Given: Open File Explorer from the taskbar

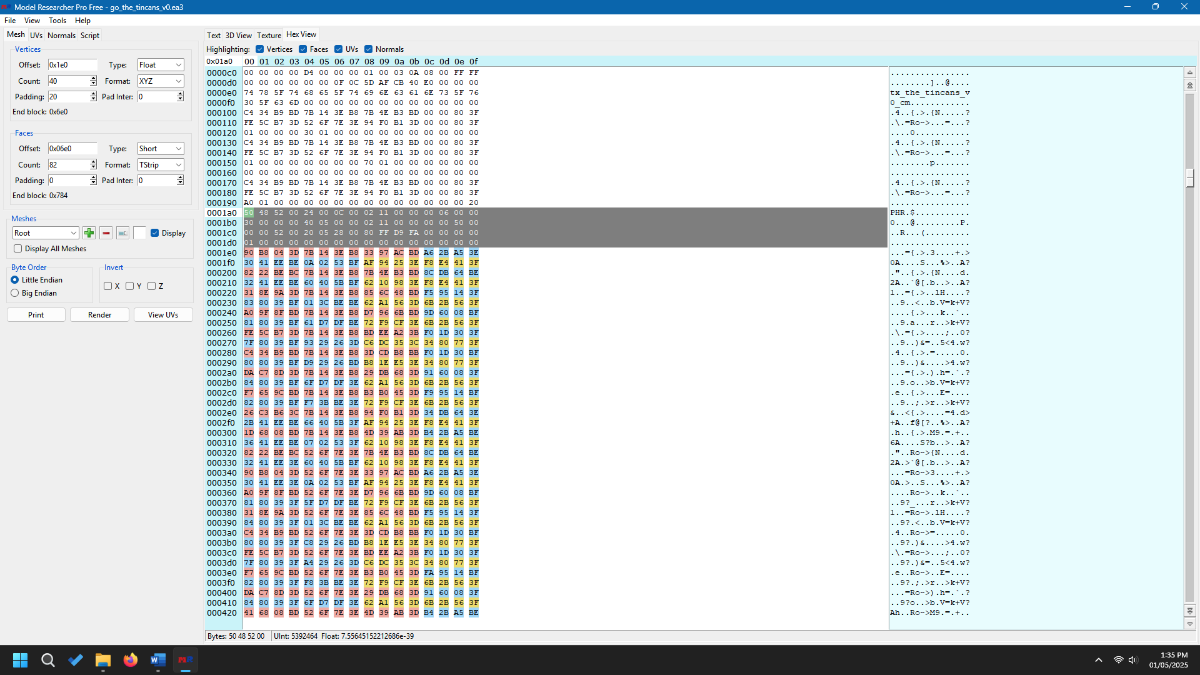Looking at the screenshot, I should point(103,660).
